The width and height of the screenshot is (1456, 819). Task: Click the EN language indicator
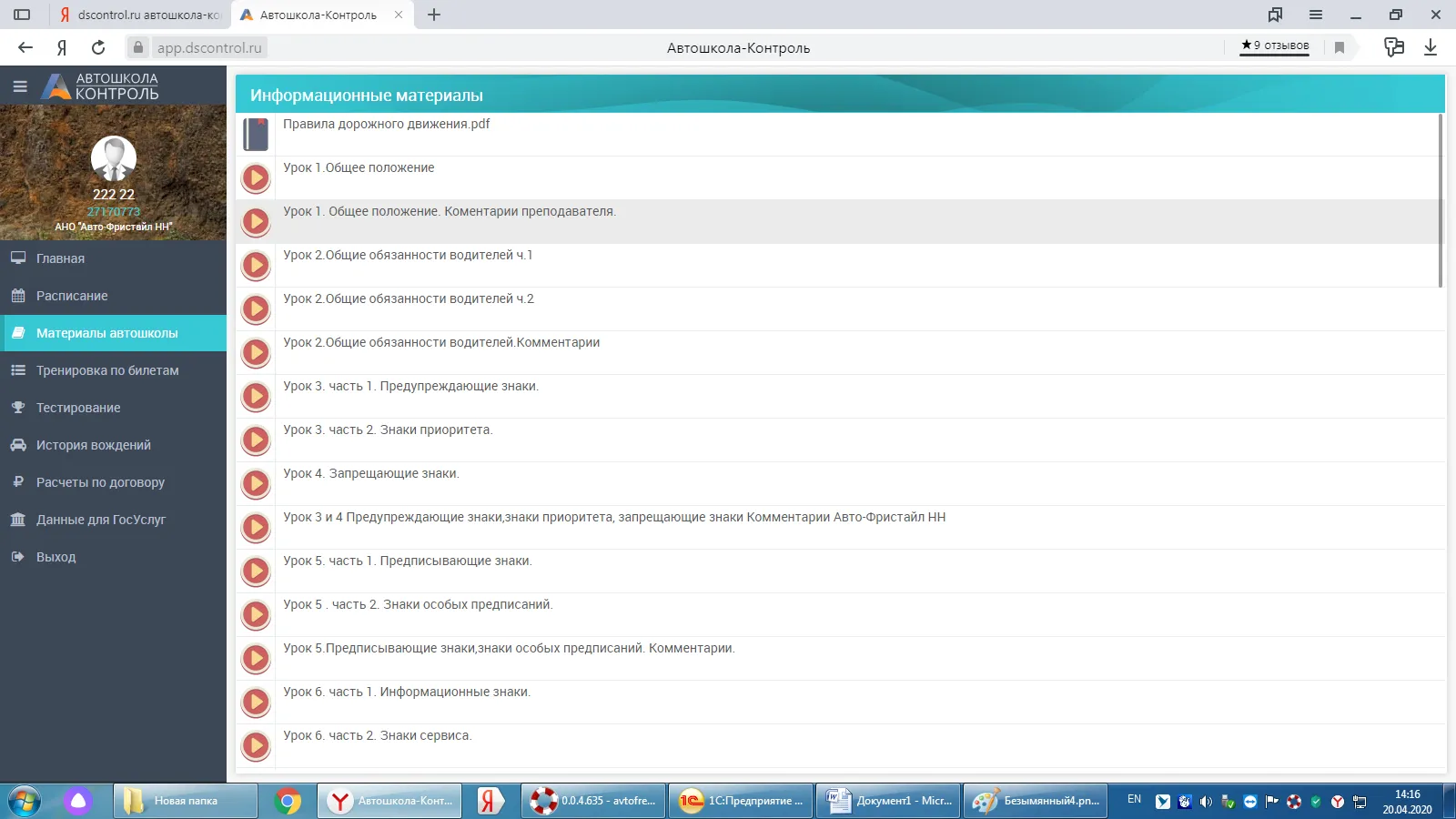[x=1134, y=799]
